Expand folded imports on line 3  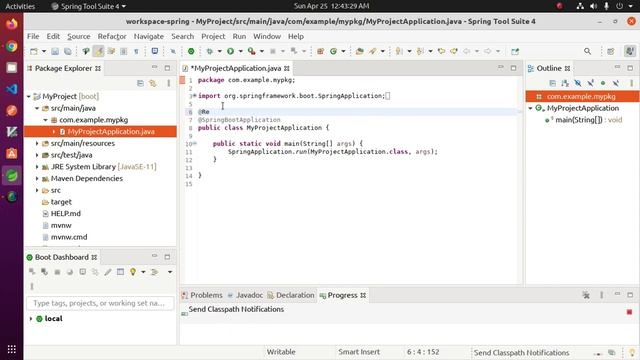tap(194, 96)
